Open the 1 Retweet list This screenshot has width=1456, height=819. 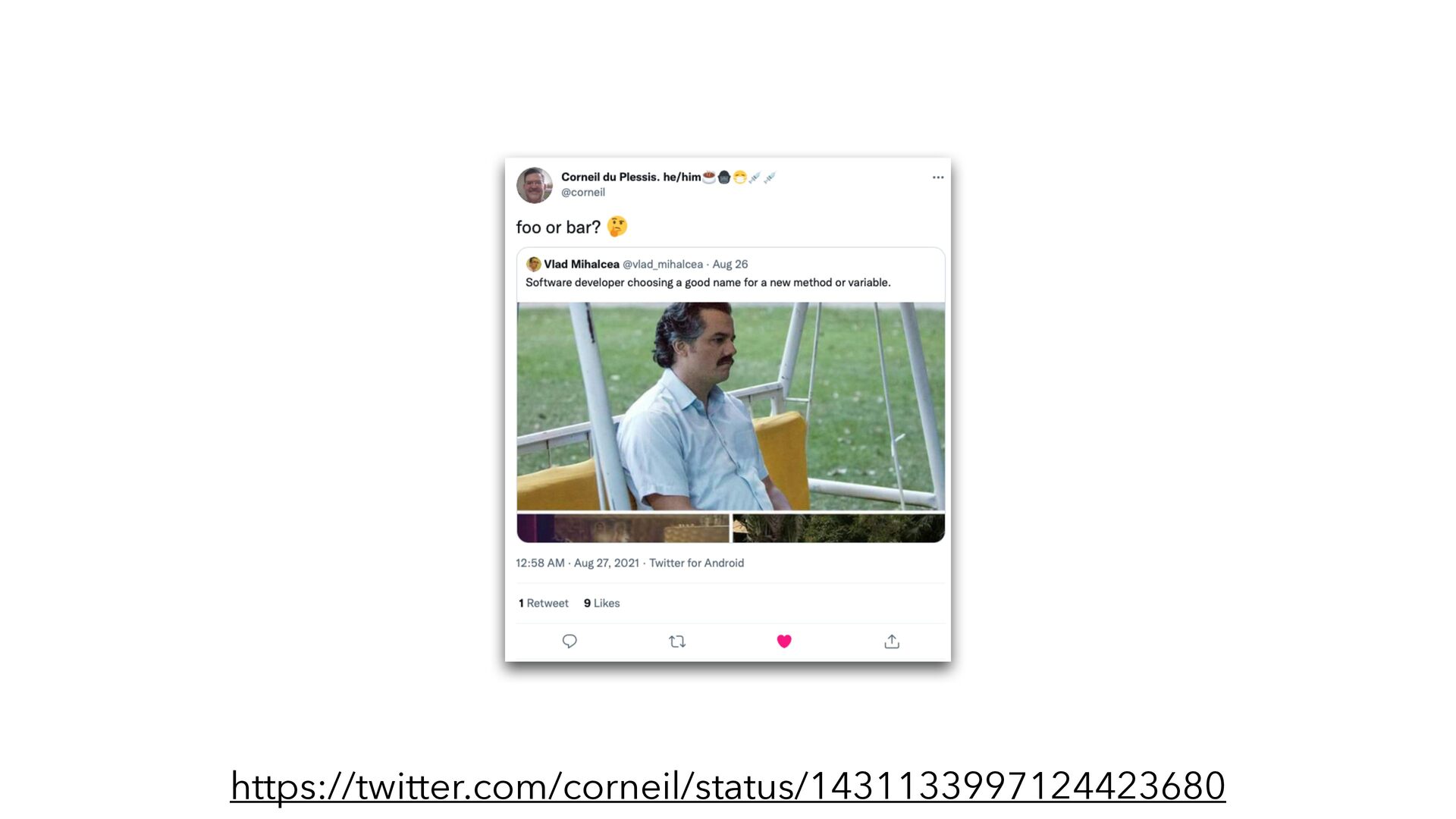pos(543,603)
